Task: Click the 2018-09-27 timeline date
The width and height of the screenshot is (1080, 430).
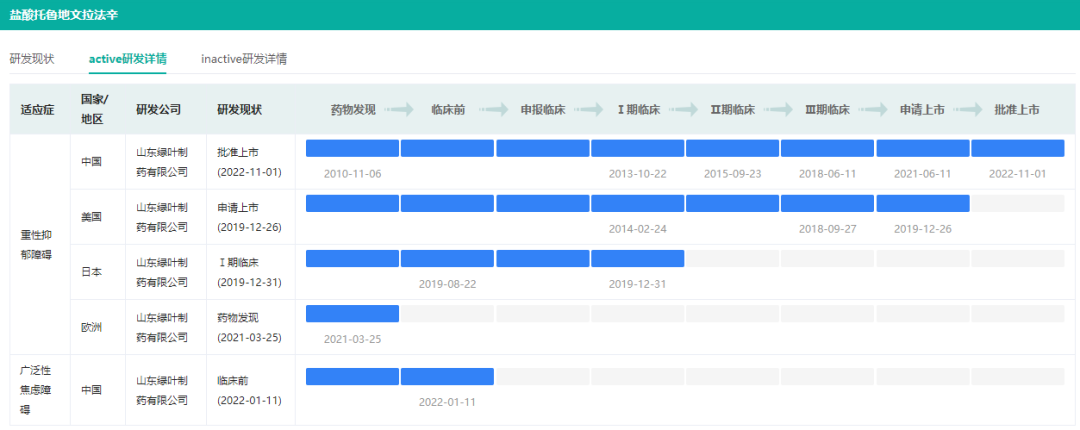Action: [827, 229]
